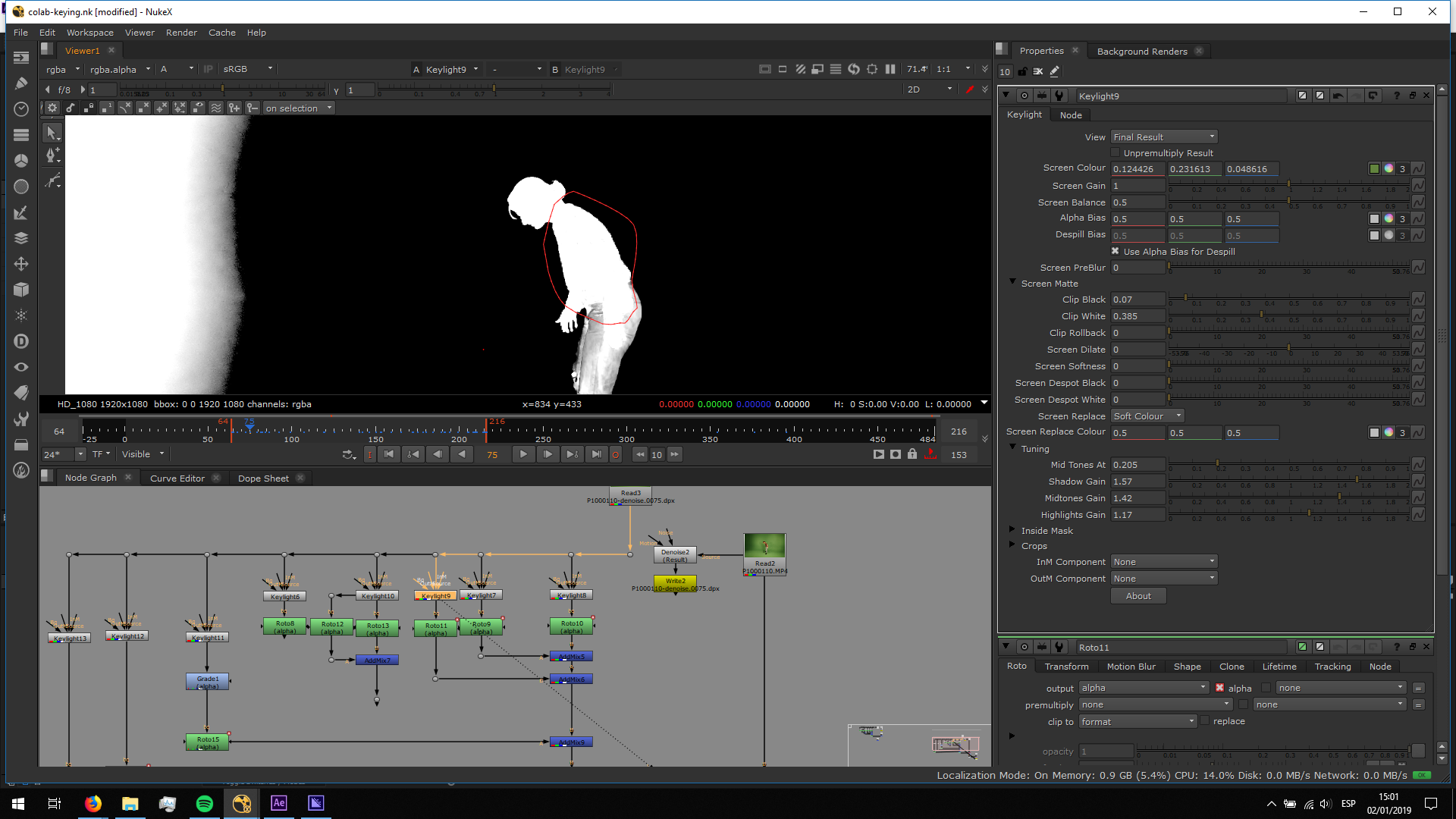Toggle the Roto replace checkbox

(x=1205, y=721)
